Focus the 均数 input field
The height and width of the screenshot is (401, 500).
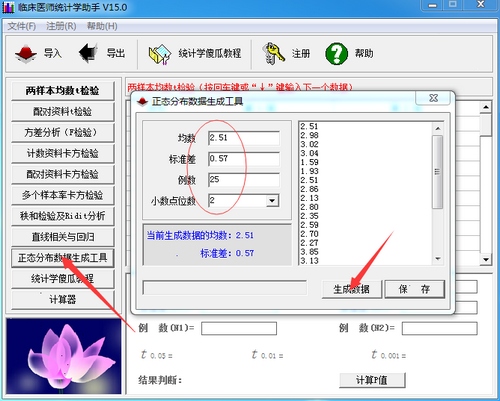click(244, 138)
